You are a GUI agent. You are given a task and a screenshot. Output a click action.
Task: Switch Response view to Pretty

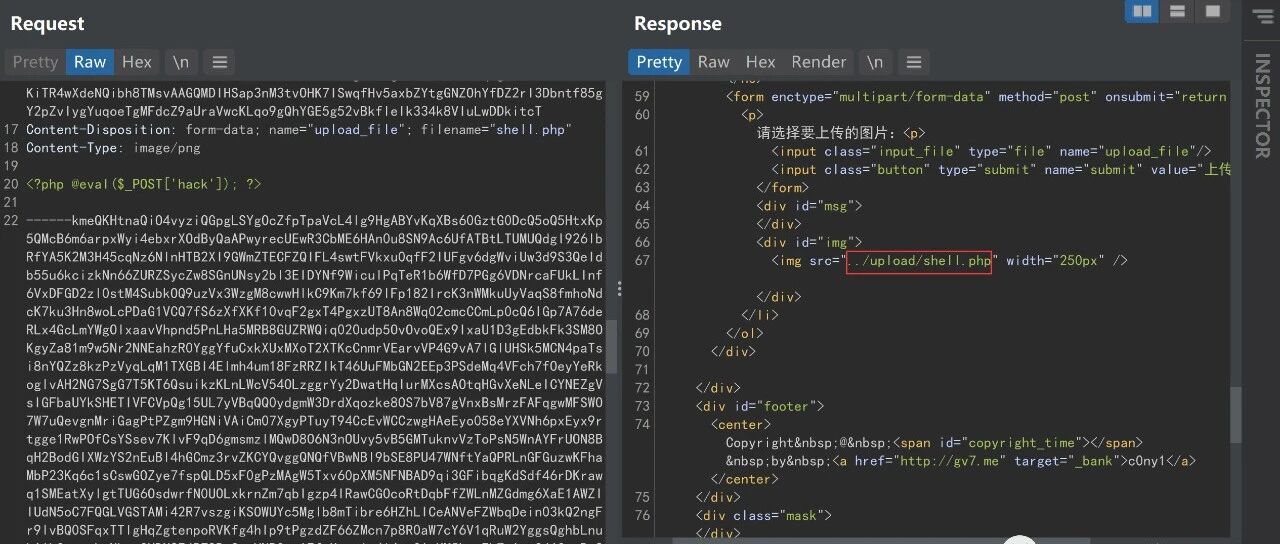point(659,62)
